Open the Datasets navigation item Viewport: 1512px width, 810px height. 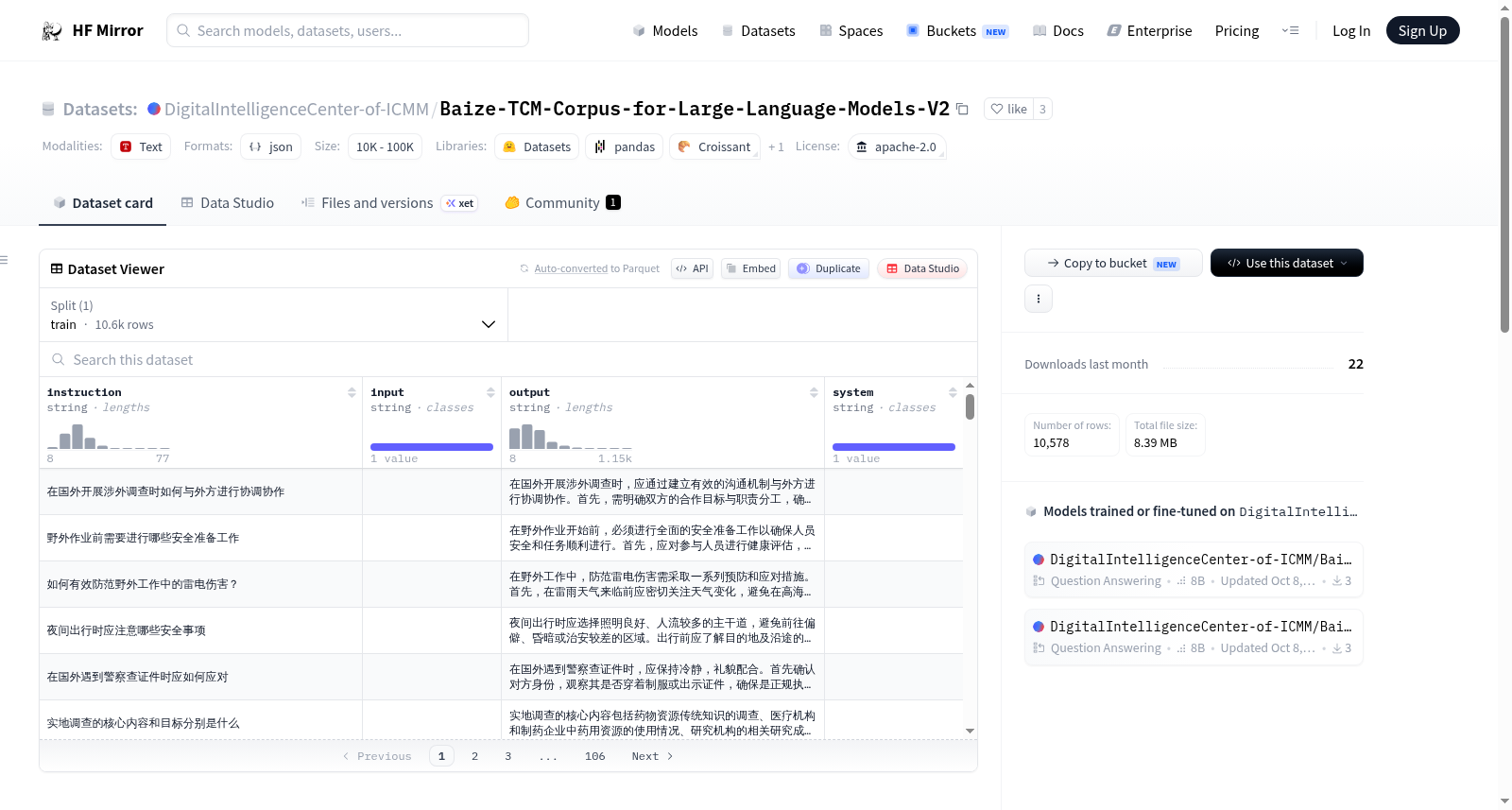[758, 30]
